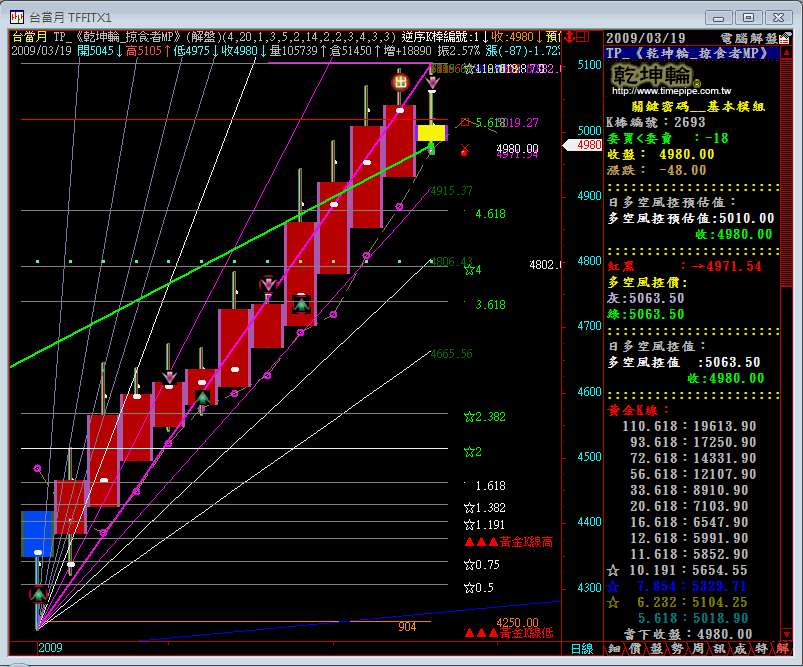This screenshot has width=803, height=667.
Task: Click the circled down-arrow signal mid-chart
Action: [x=268, y=283]
